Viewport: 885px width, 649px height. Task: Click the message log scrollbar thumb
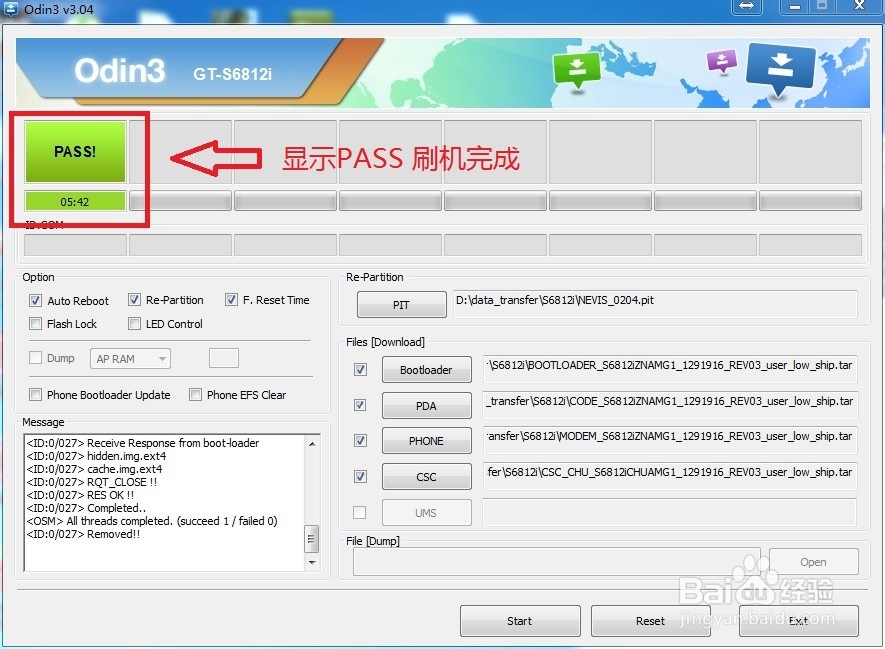[312, 538]
